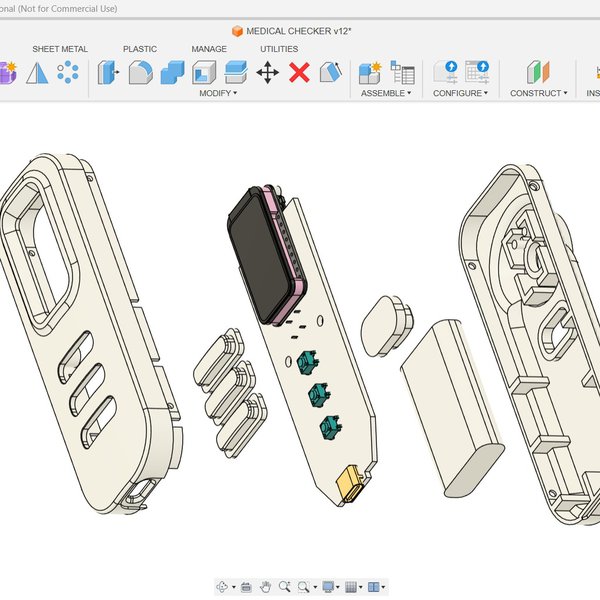Select the circular dots pattern tool

pos(68,72)
